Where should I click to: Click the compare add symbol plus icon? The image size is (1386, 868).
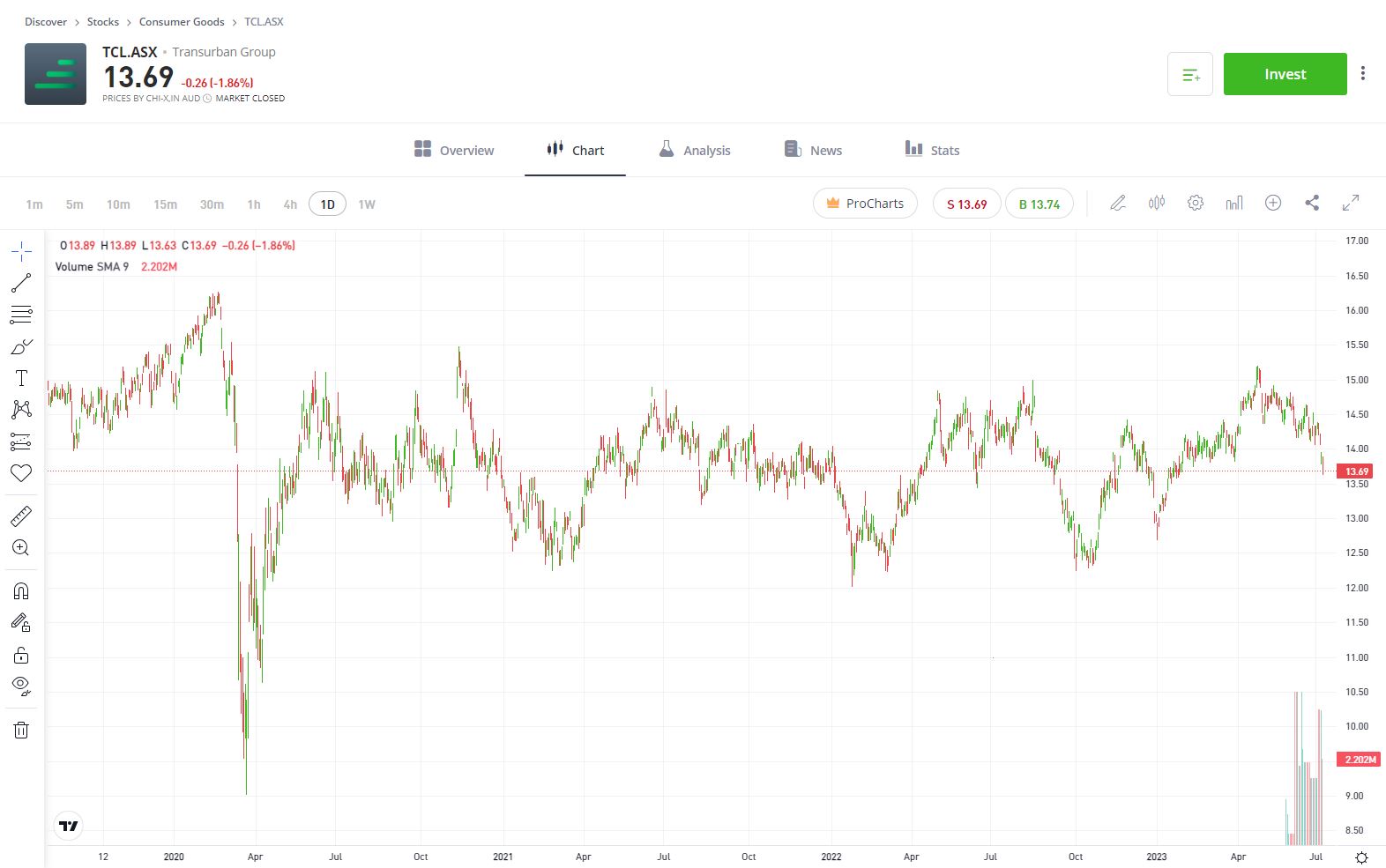[1273, 203]
